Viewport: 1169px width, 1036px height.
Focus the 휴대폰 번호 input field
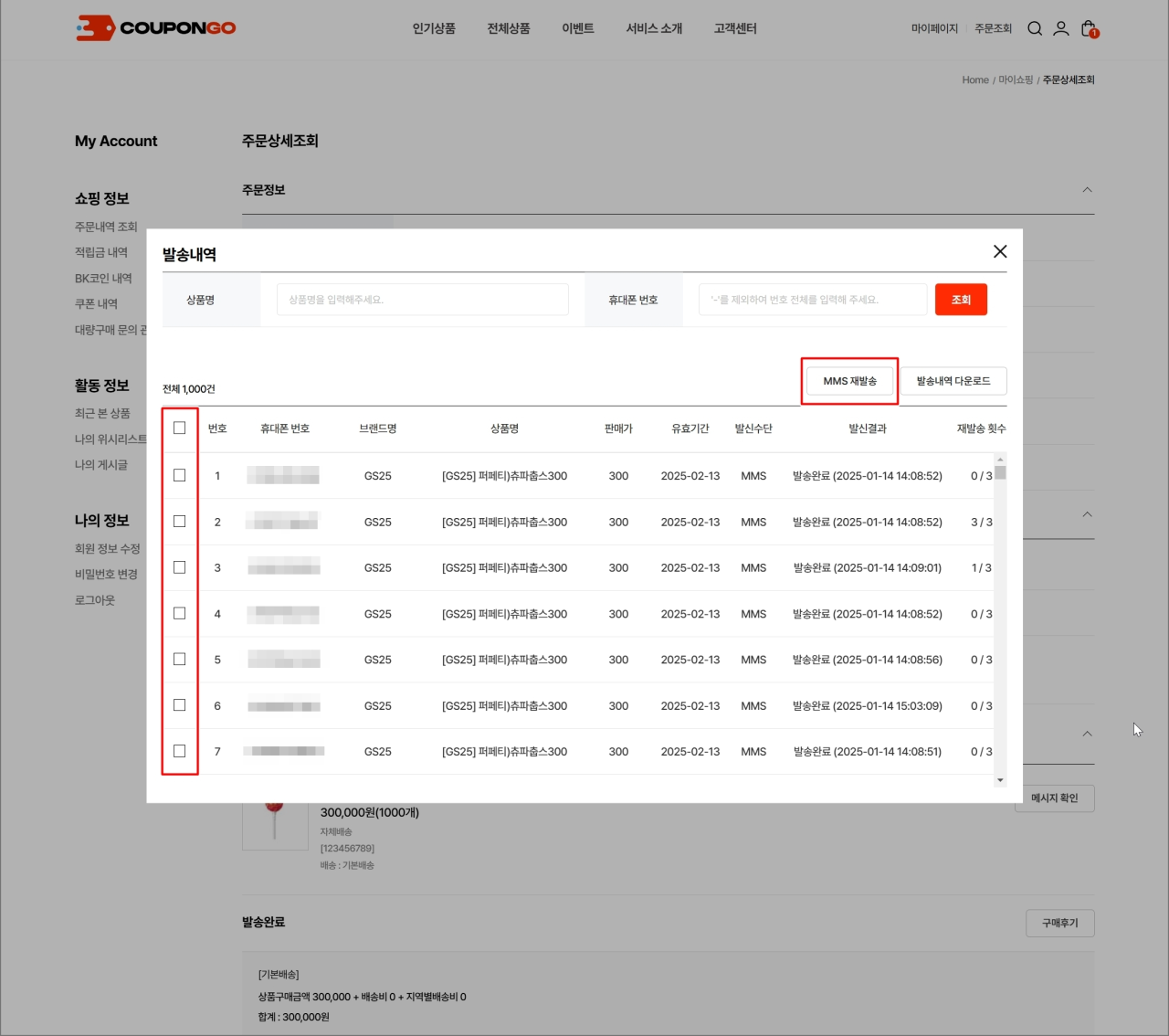point(812,300)
